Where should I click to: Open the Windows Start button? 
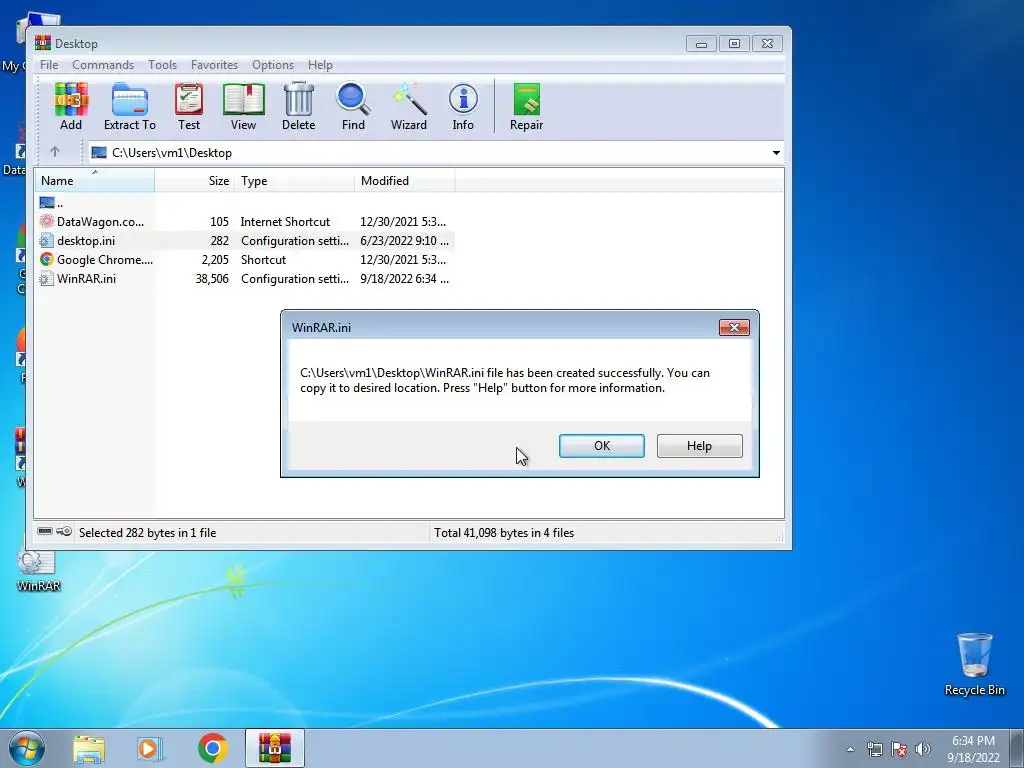coord(26,748)
